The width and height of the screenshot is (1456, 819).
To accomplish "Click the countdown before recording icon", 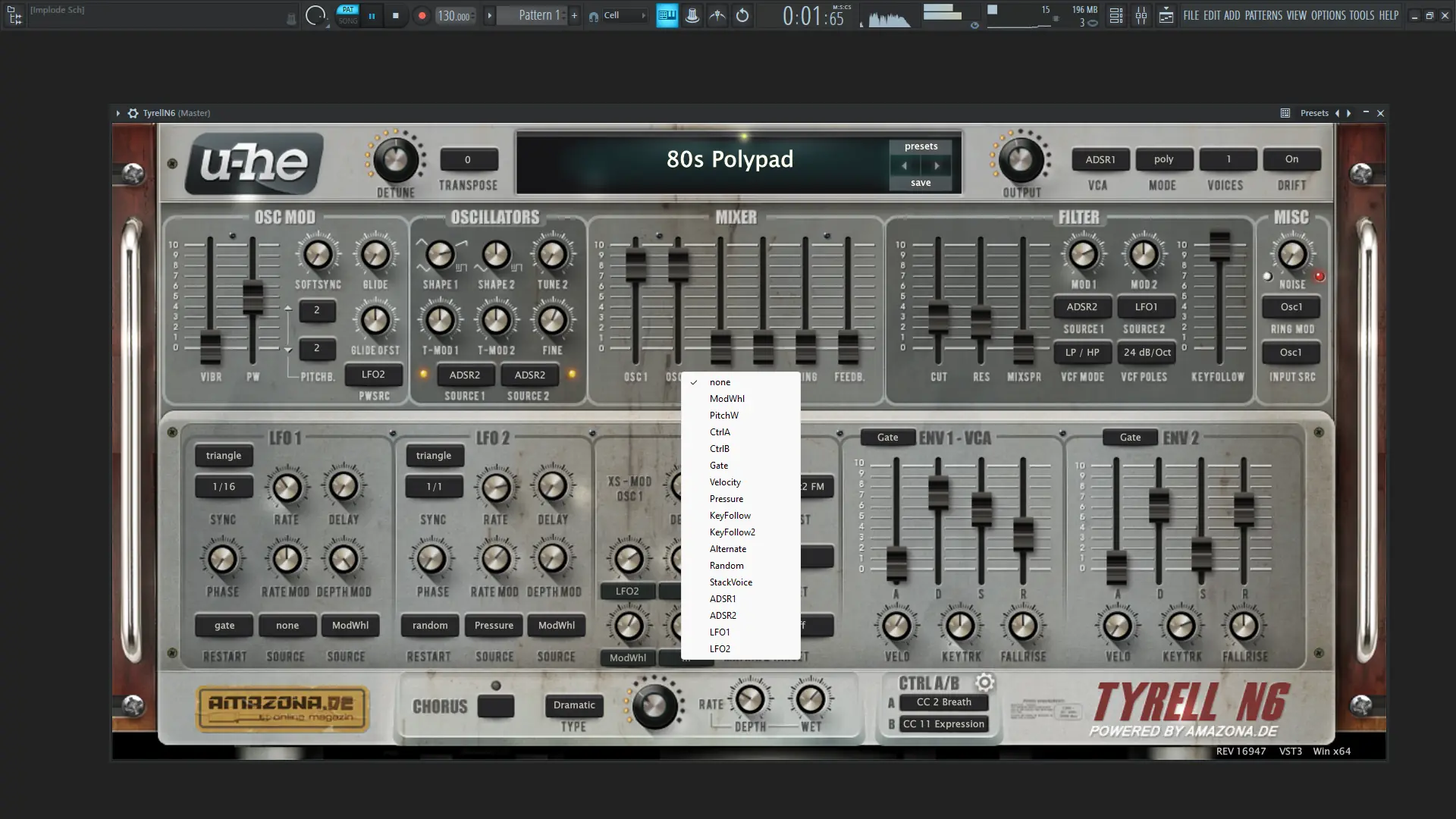I will (717, 15).
